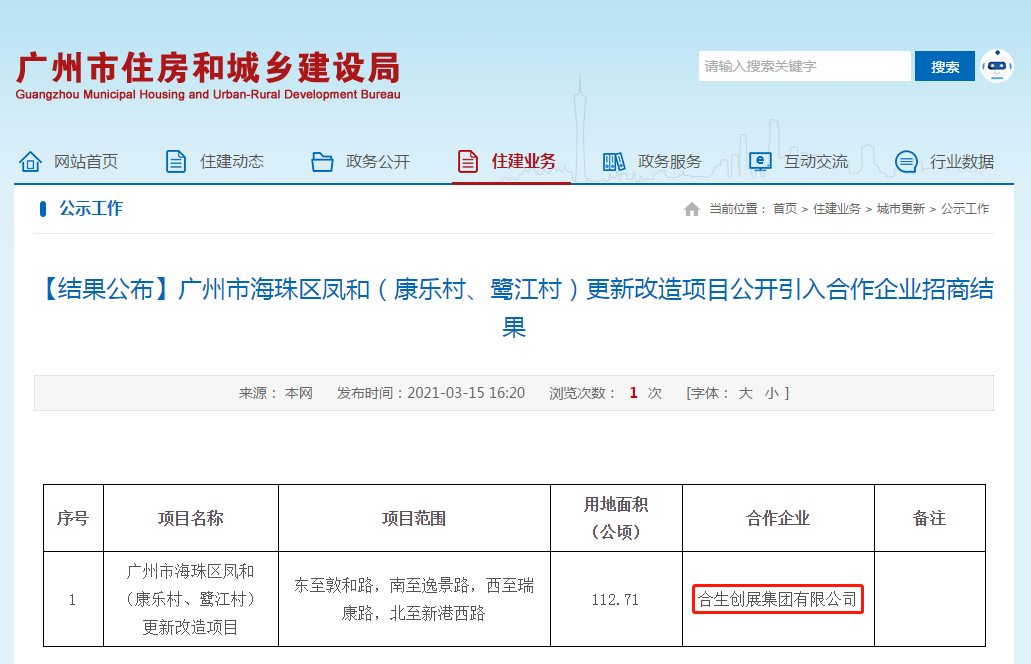Screen dimensions: 1031x664
Task: Go to 住建业务 in the breadcrumb
Action: (836, 209)
